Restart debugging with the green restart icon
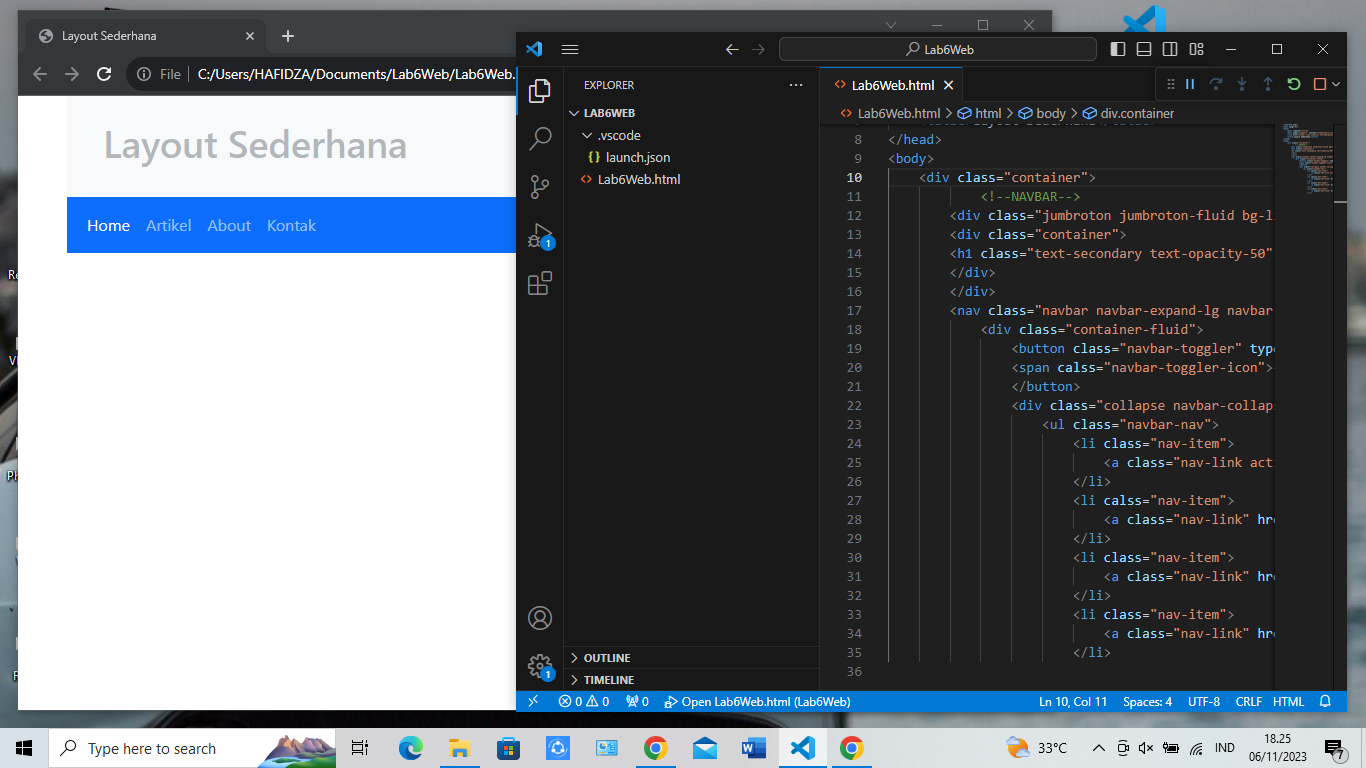 coord(1293,84)
